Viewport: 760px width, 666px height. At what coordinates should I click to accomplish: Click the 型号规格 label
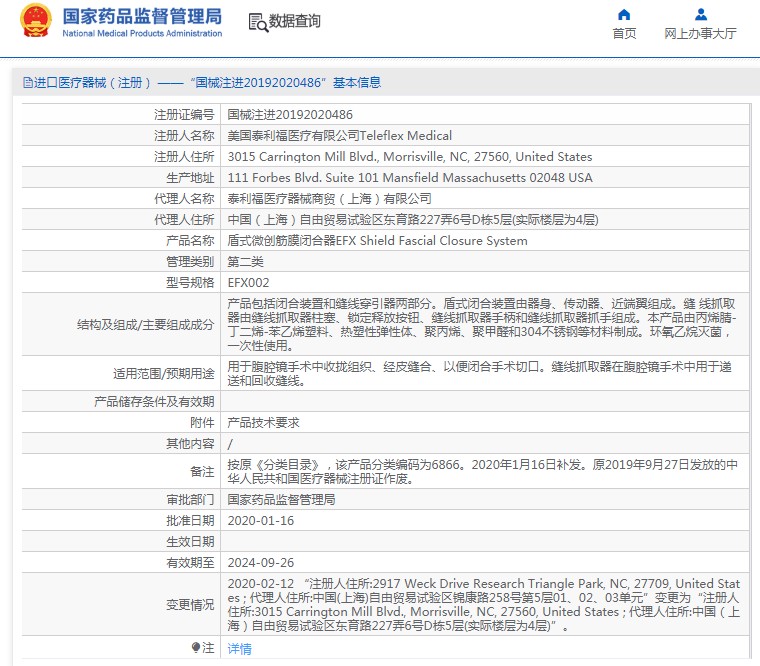(190, 283)
